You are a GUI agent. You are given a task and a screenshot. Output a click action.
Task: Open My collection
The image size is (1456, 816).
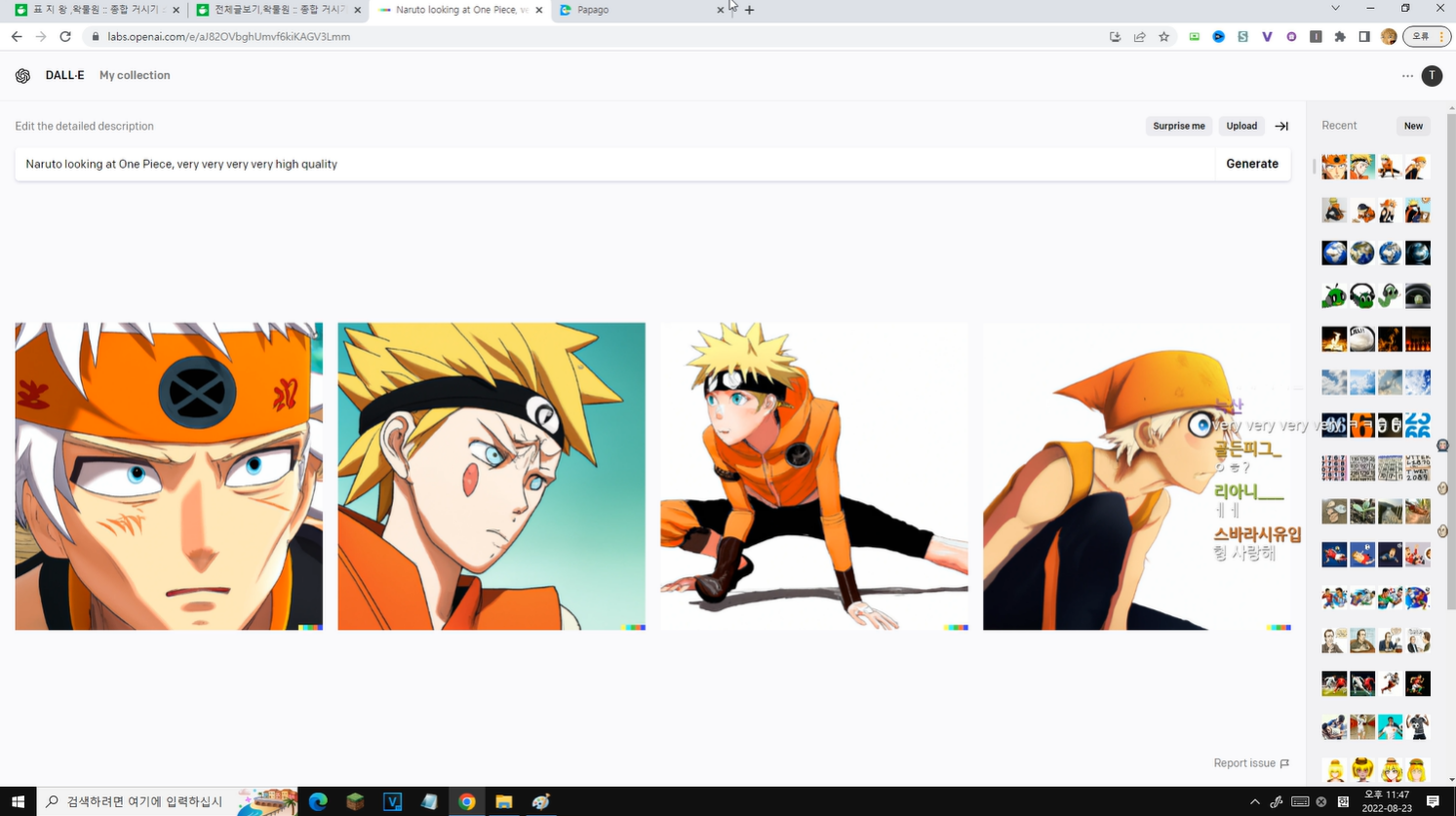pos(135,75)
